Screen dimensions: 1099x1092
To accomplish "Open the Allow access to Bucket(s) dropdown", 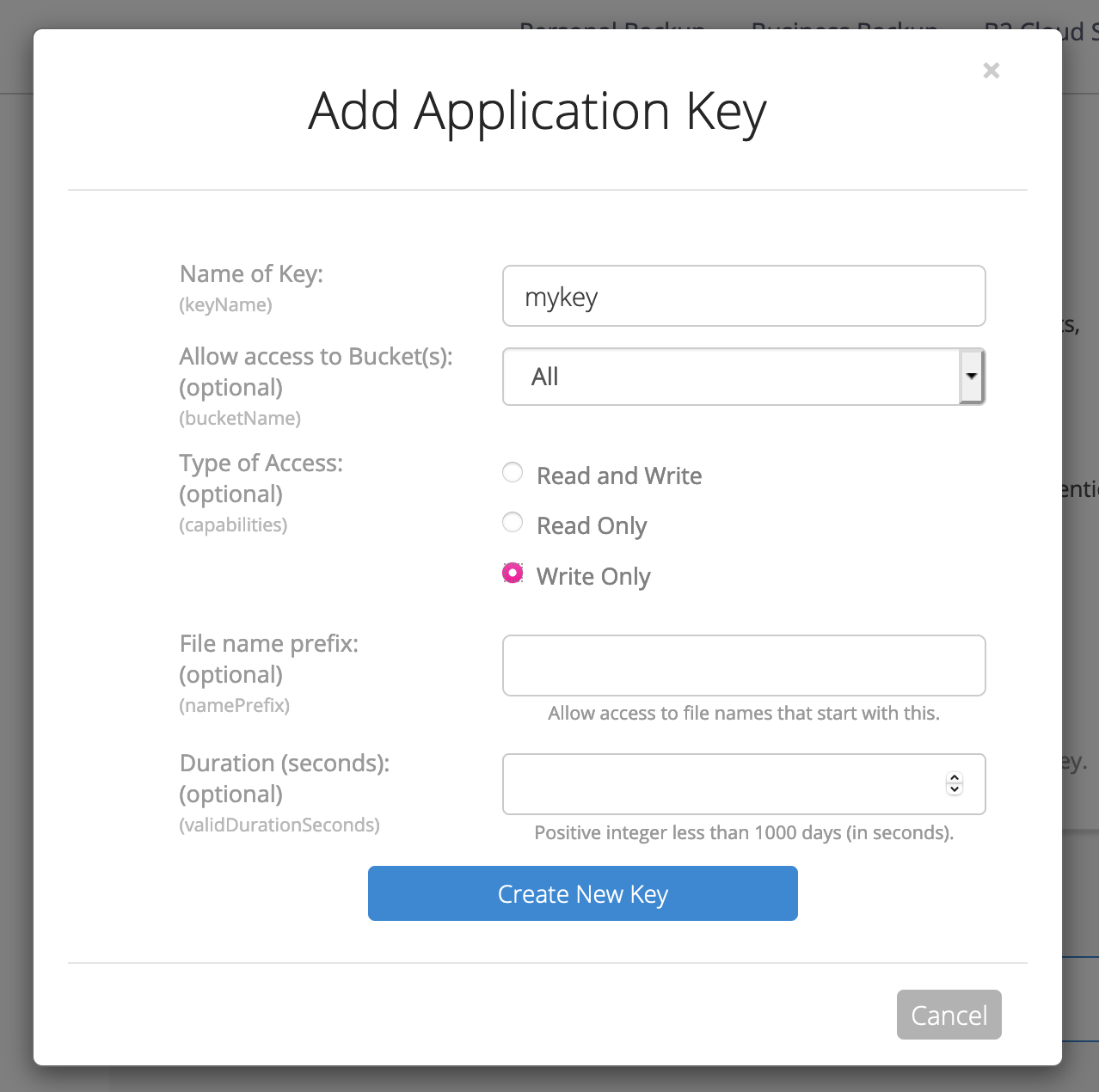I will pyautogui.click(x=744, y=377).
